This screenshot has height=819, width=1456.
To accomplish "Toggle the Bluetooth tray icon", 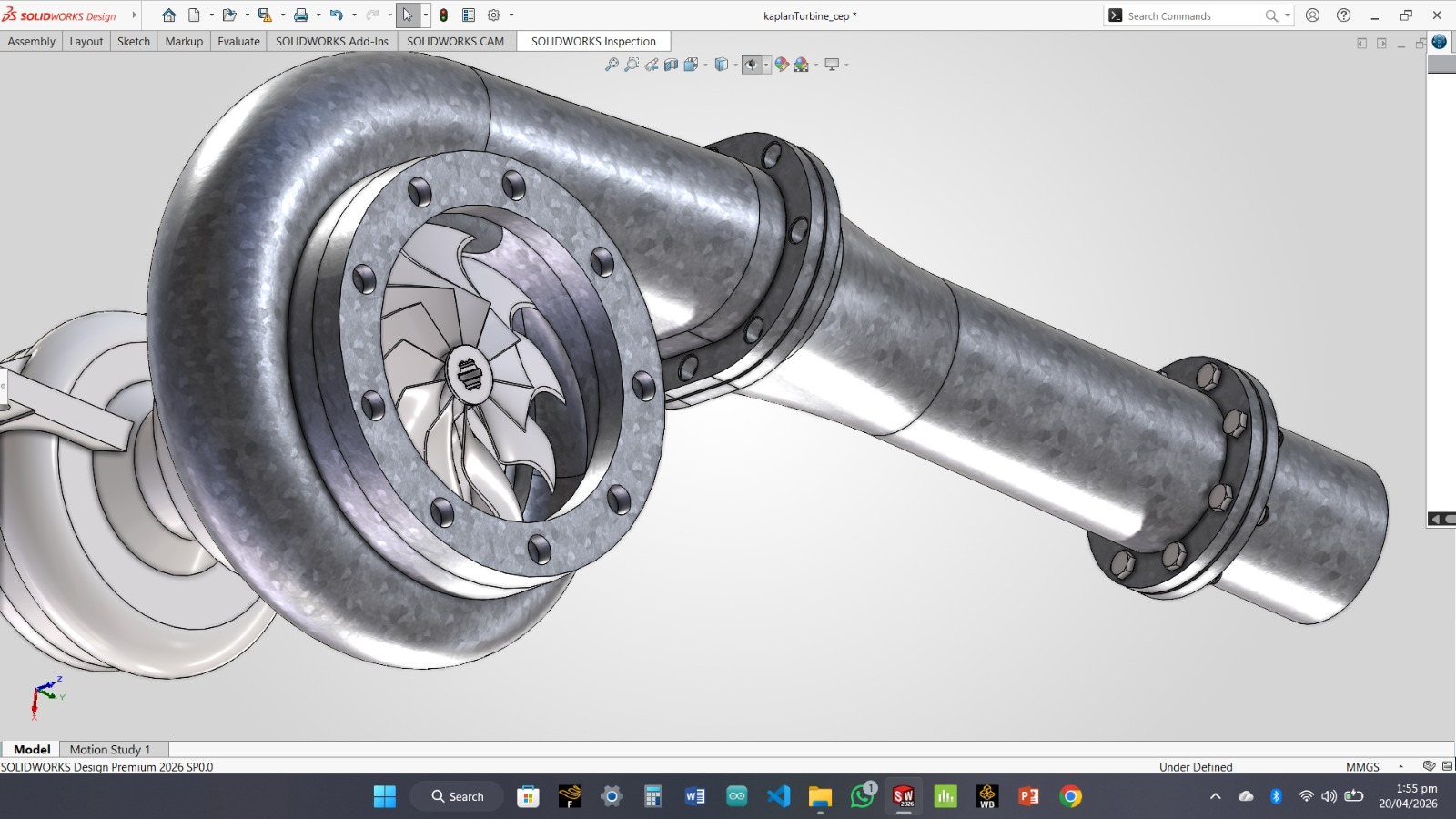I will [1276, 796].
